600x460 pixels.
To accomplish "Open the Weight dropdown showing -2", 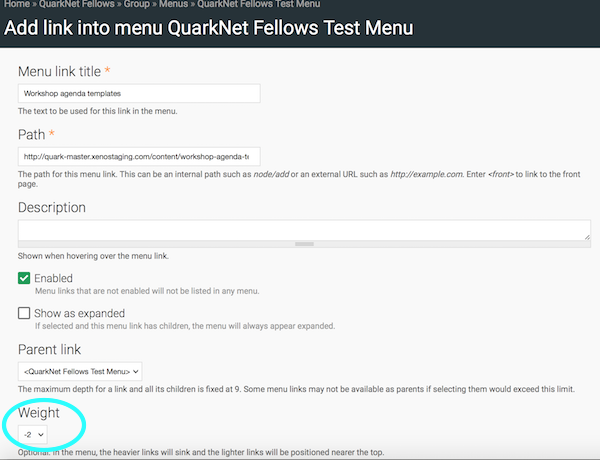I will click(x=33, y=435).
